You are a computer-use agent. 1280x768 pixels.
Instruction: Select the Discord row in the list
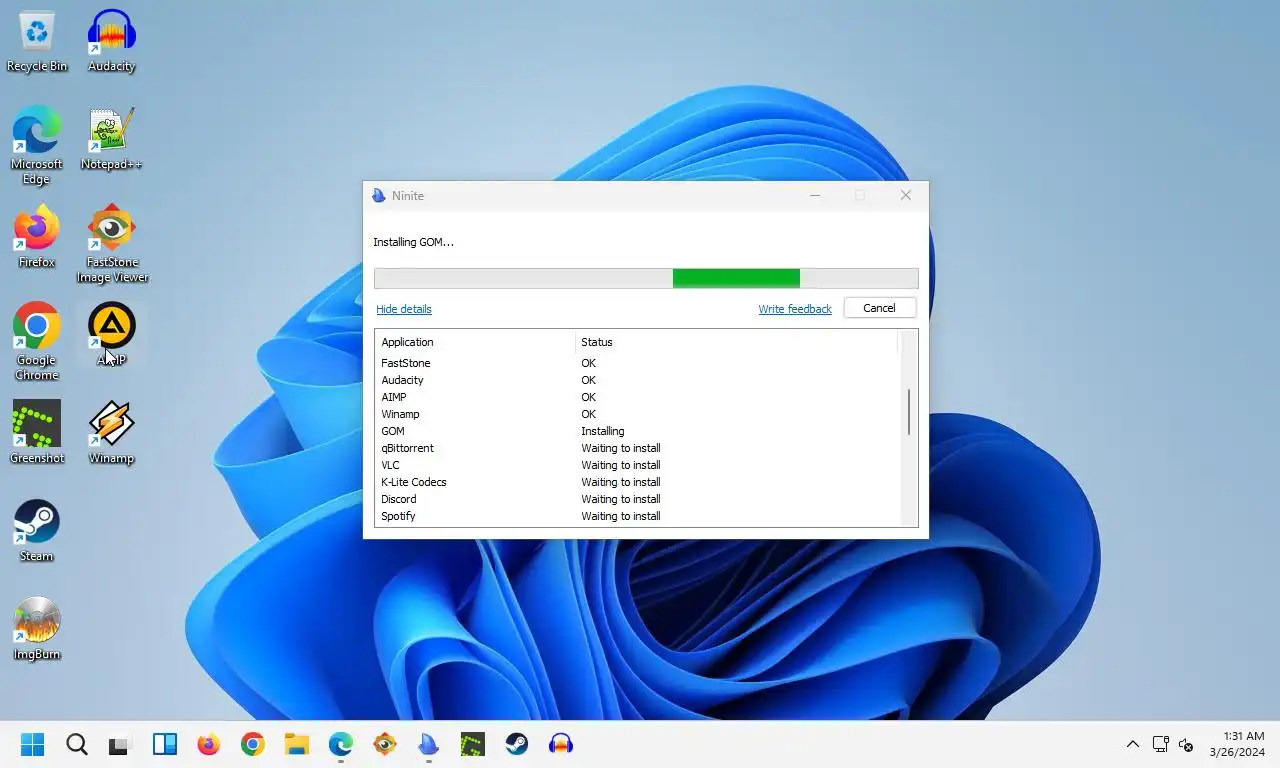(x=637, y=499)
